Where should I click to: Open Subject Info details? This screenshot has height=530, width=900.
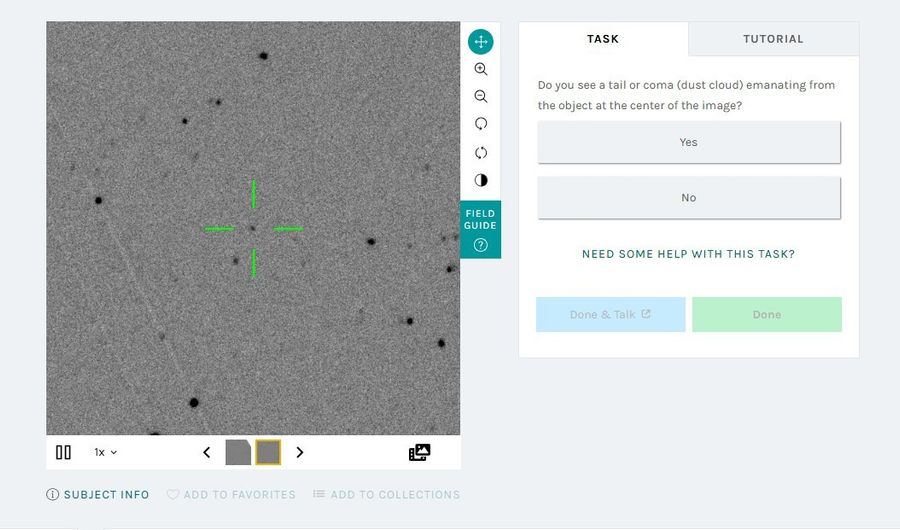point(98,494)
